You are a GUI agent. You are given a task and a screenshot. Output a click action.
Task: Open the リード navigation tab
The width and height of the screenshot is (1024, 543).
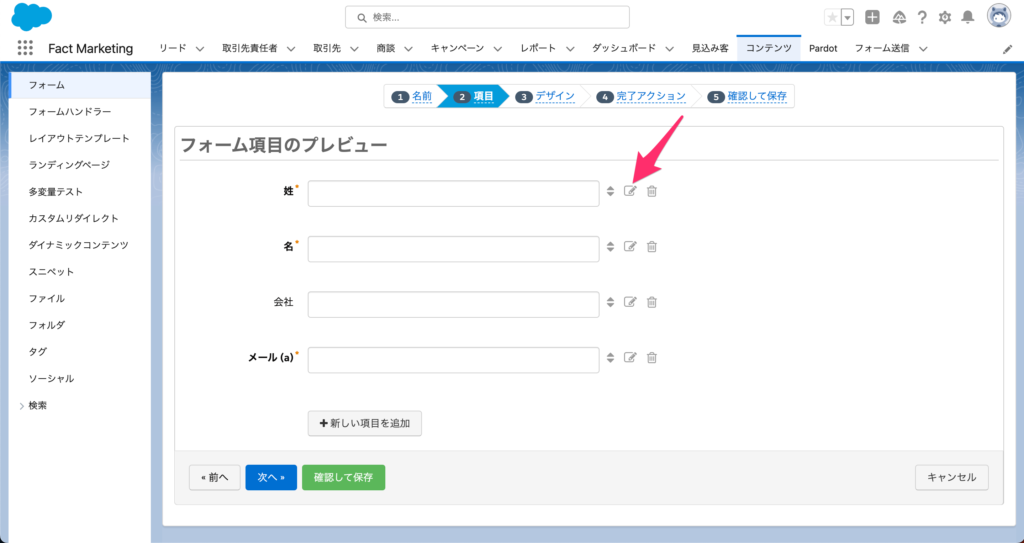[x=172, y=48]
